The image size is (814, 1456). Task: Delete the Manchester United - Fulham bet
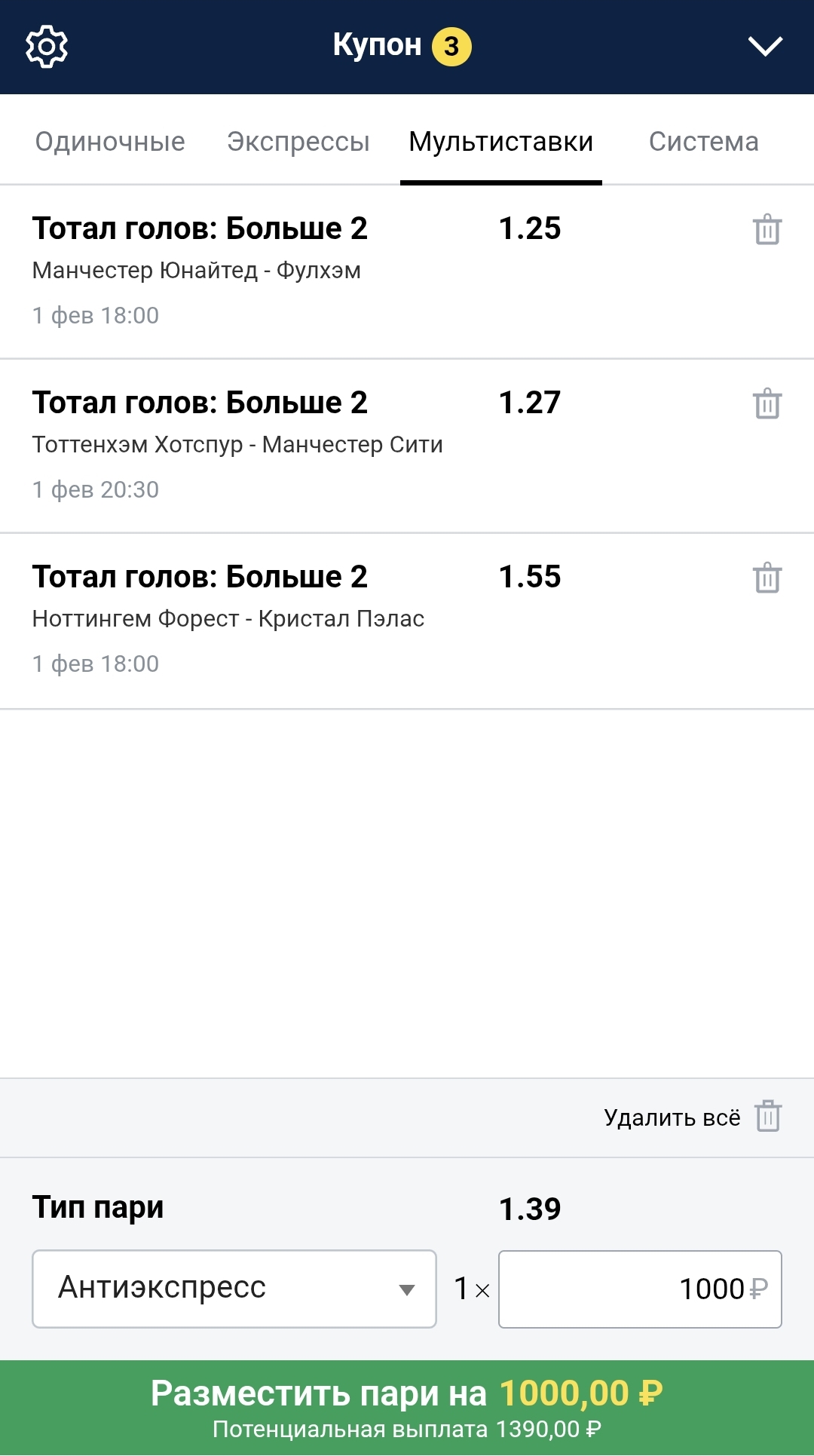767,230
